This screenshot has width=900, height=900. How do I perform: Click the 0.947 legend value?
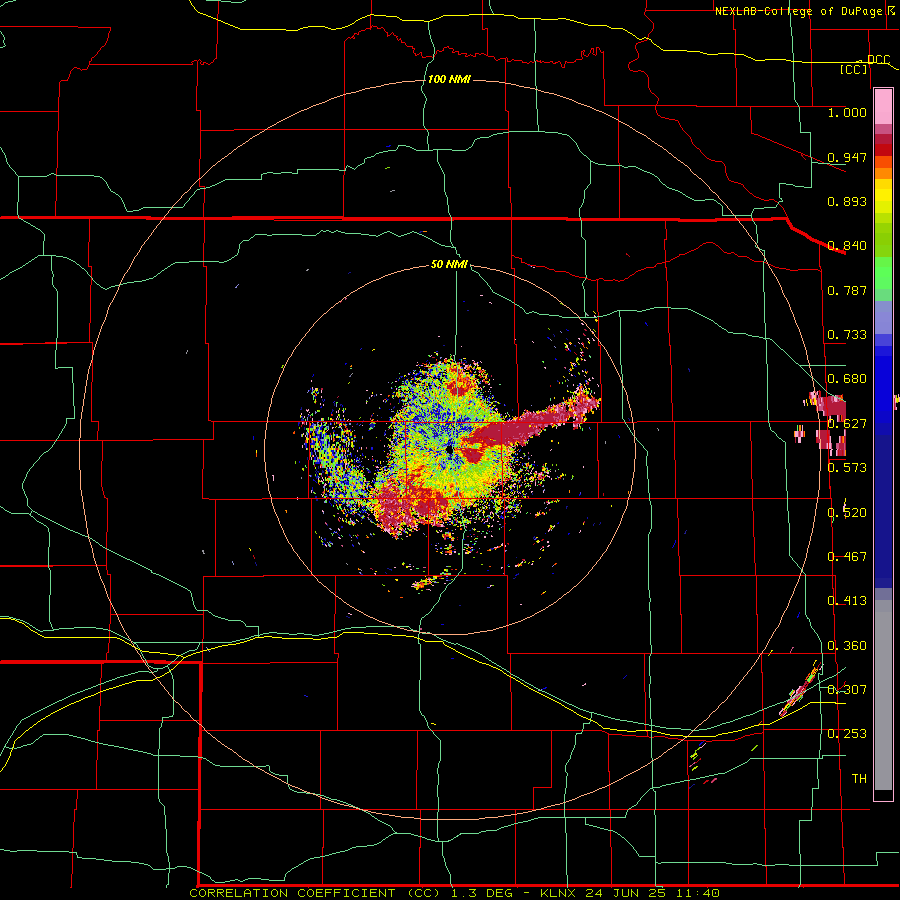click(x=847, y=157)
